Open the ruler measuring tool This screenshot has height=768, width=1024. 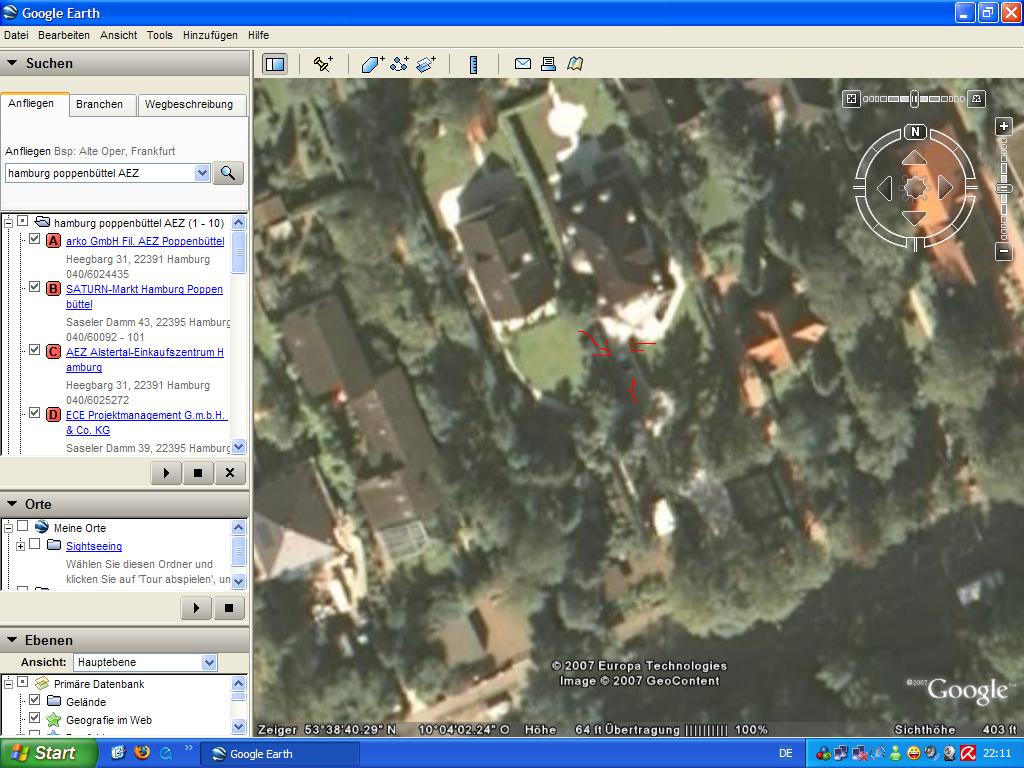click(473, 64)
